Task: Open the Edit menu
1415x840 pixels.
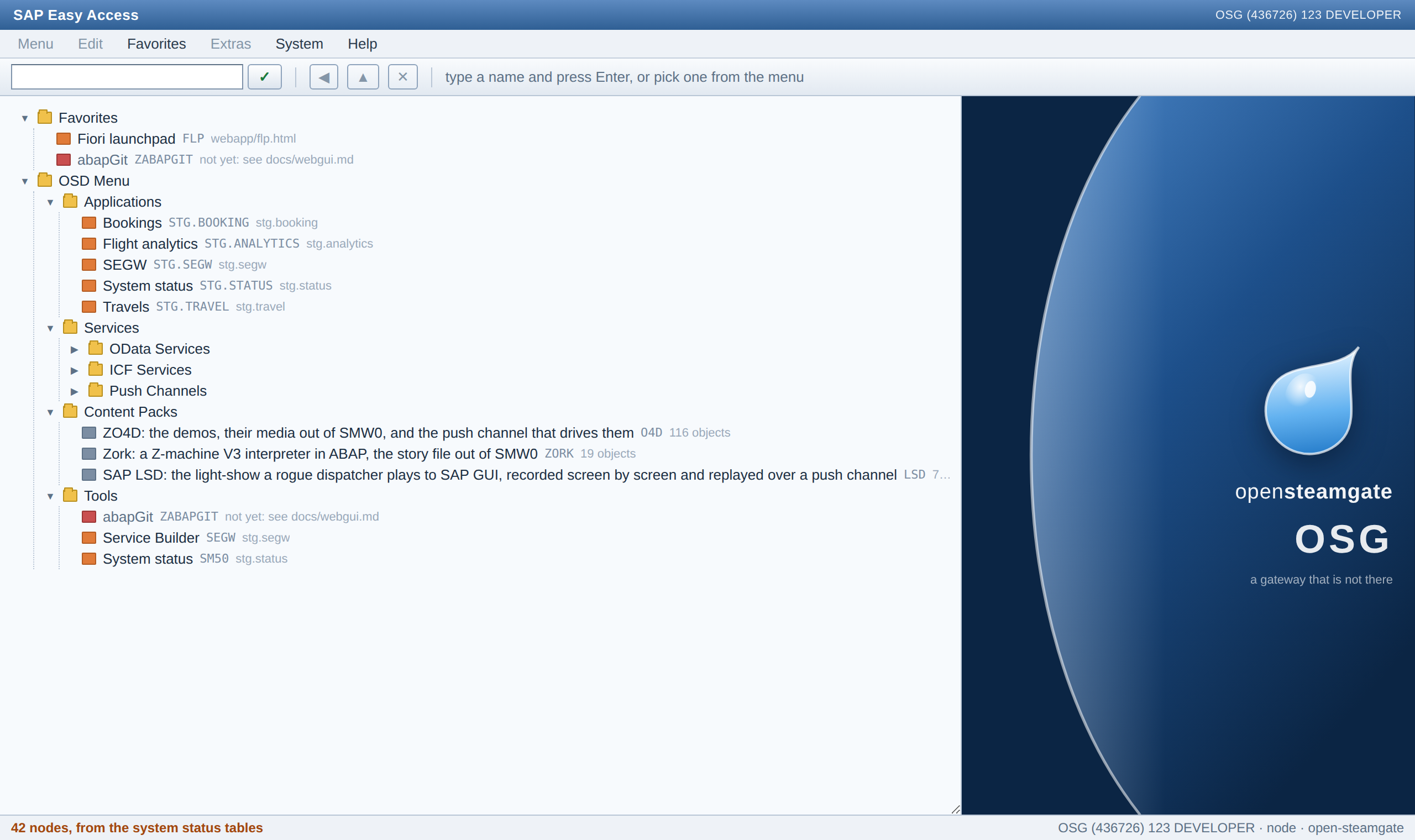Action: [90, 44]
